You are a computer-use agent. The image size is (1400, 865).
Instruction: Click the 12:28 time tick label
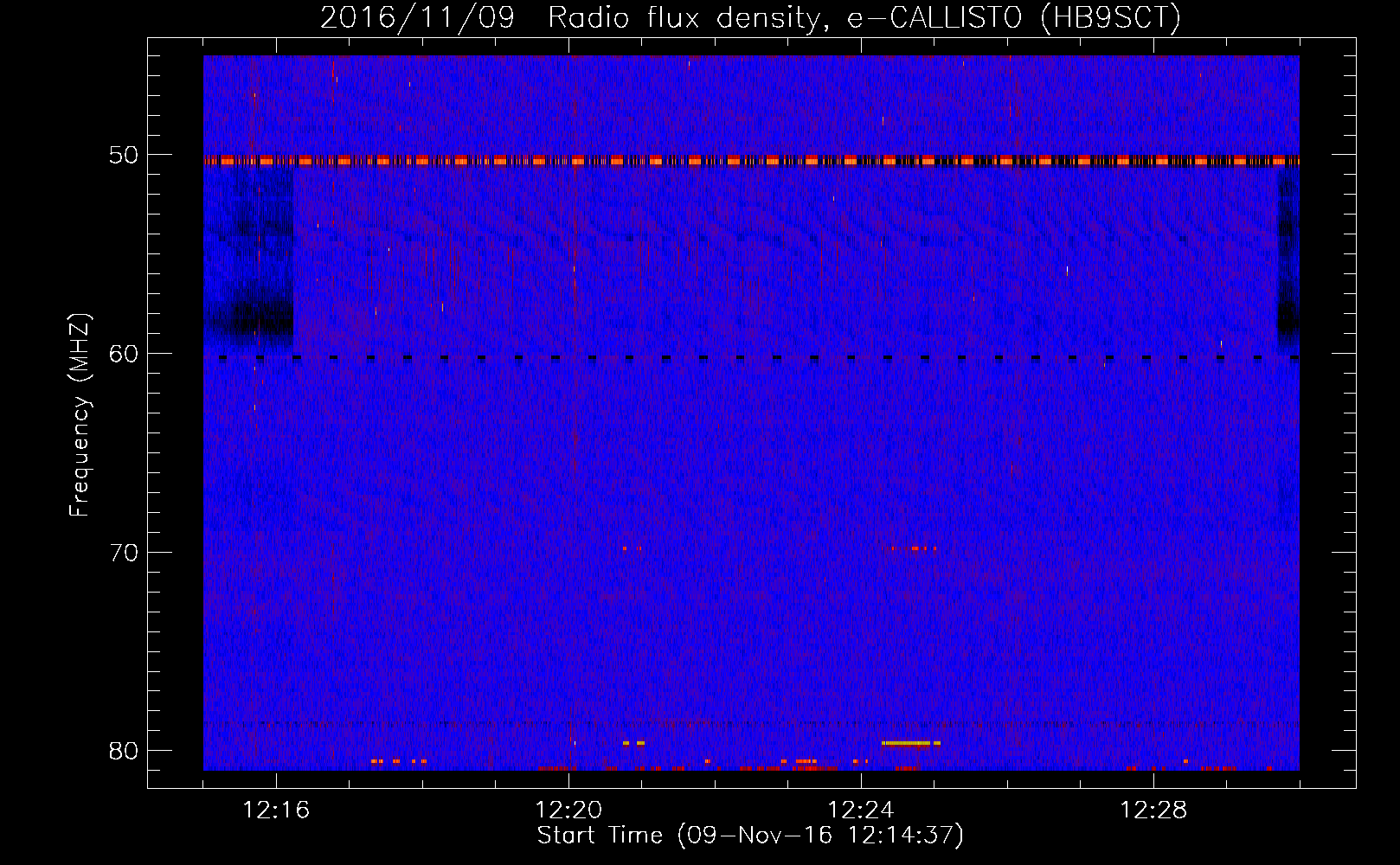pyautogui.click(x=1153, y=811)
